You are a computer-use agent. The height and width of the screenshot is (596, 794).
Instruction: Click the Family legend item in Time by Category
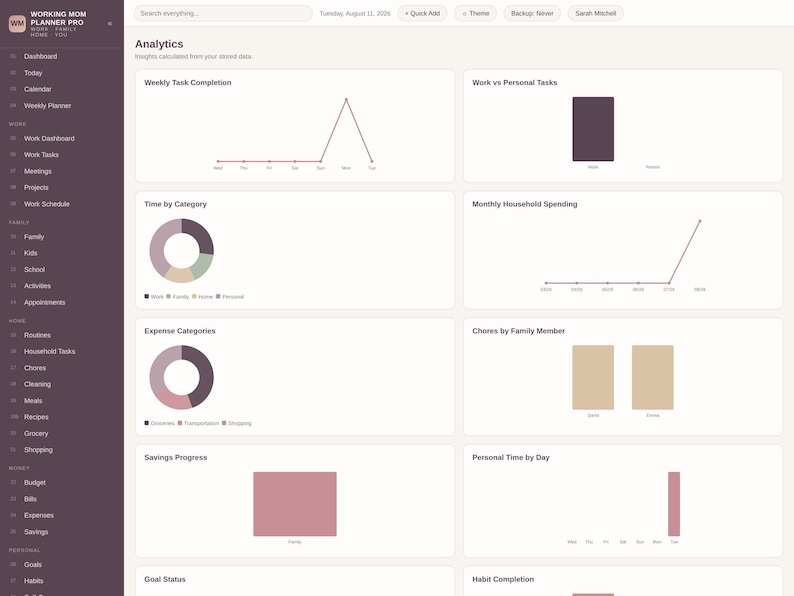[x=178, y=297]
